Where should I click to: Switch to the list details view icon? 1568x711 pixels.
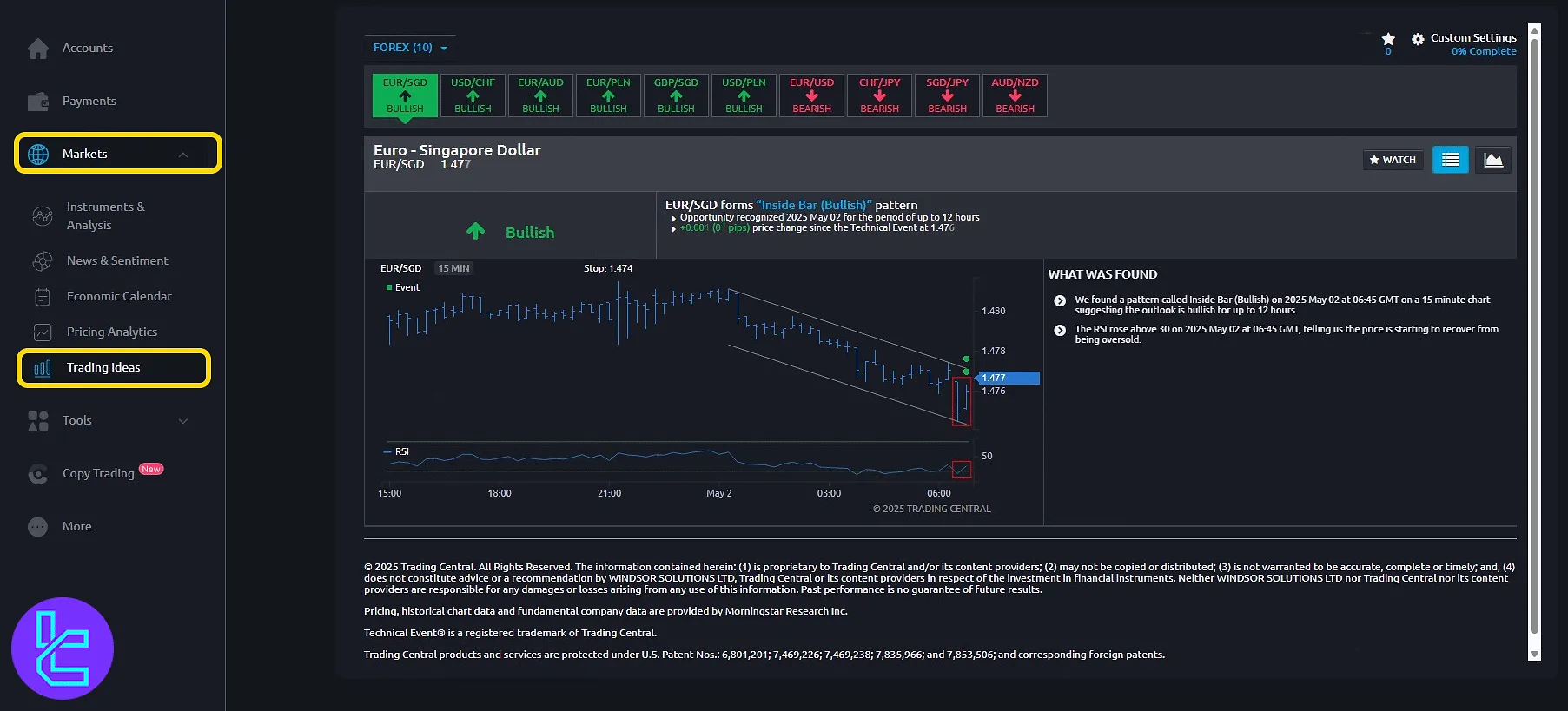1451,160
